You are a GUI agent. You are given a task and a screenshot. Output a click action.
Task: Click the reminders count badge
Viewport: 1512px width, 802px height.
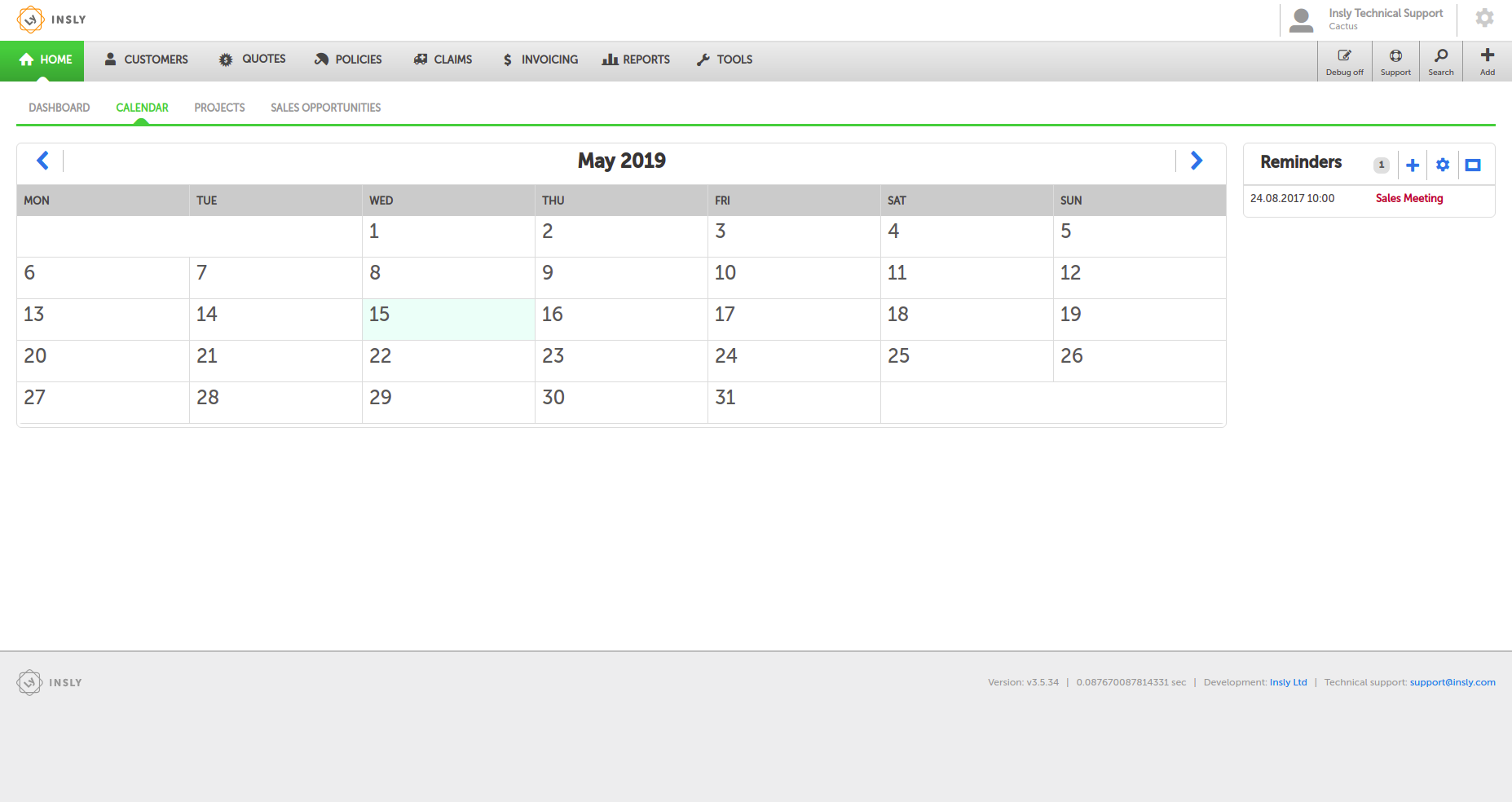(x=1381, y=165)
